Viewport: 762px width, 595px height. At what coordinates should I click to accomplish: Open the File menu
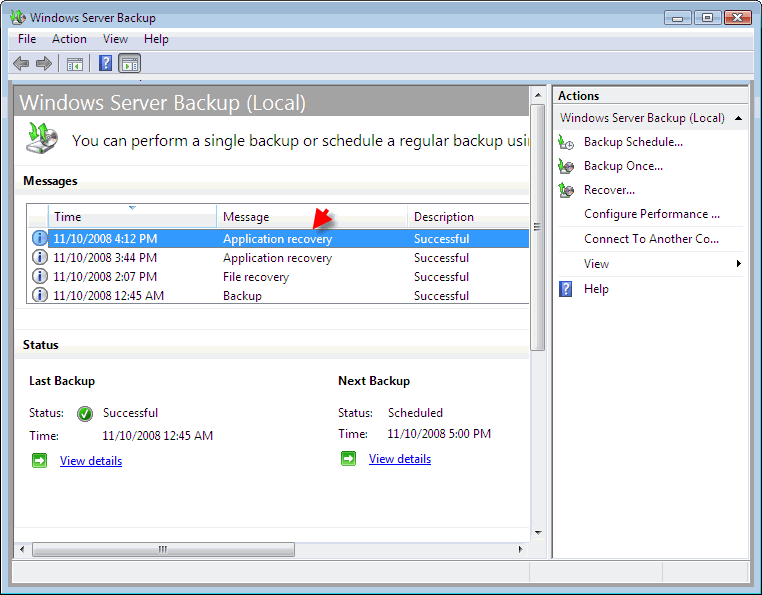(x=27, y=39)
